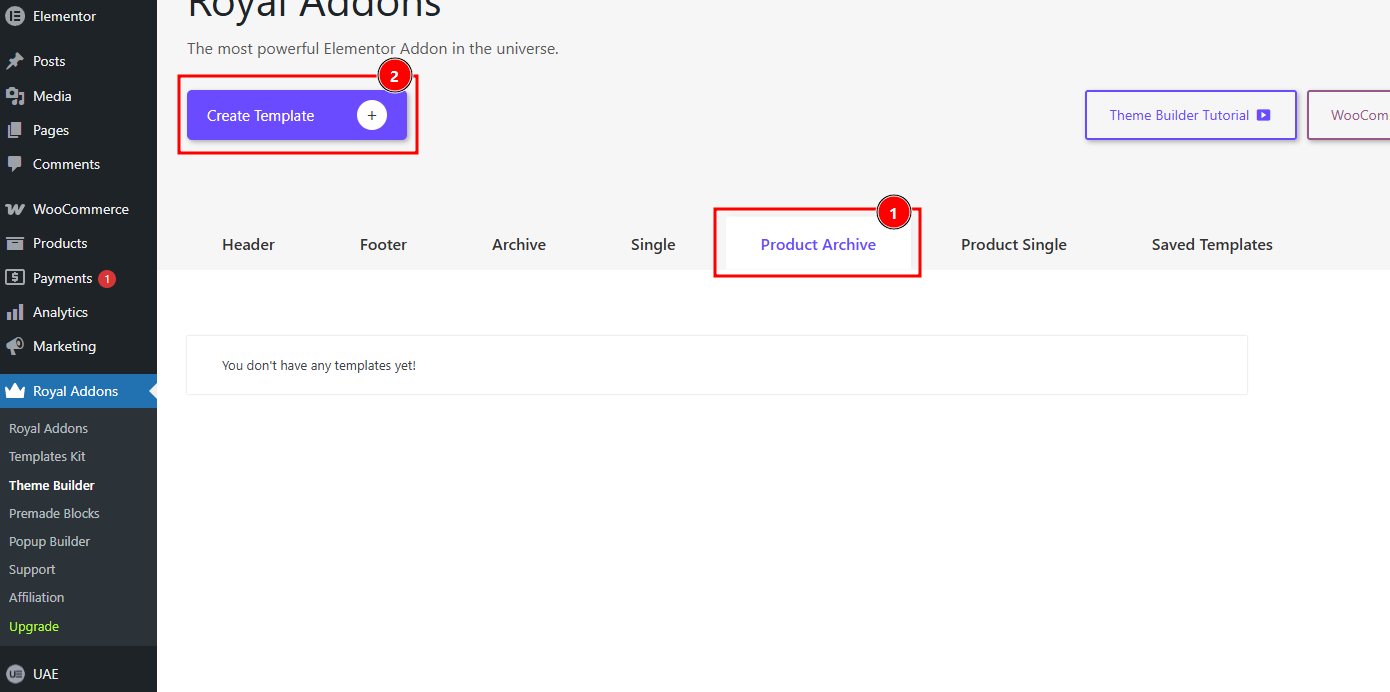
Task: Go to the Saved Templates tab
Action: [x=1212, y=244]
